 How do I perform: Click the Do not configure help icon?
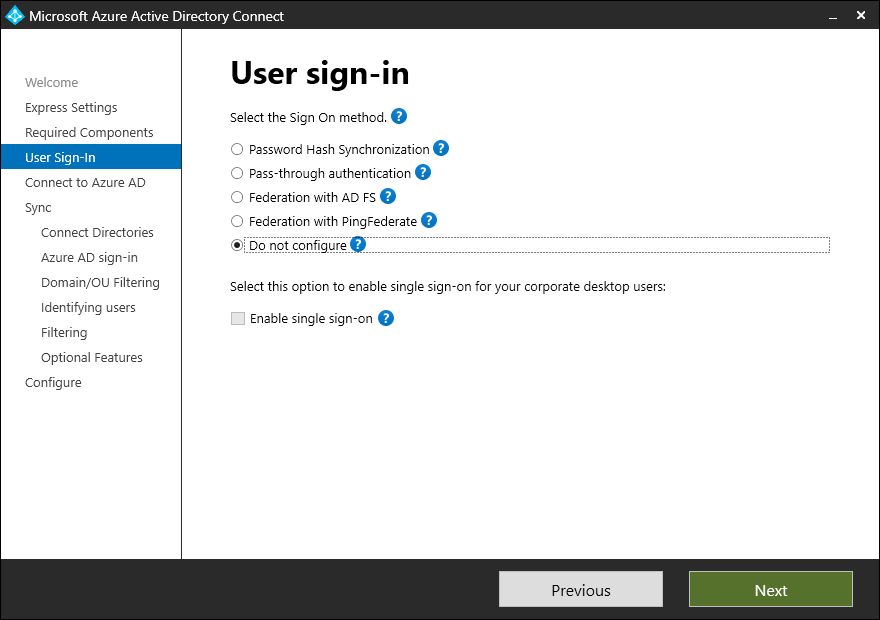click(358, 244)
